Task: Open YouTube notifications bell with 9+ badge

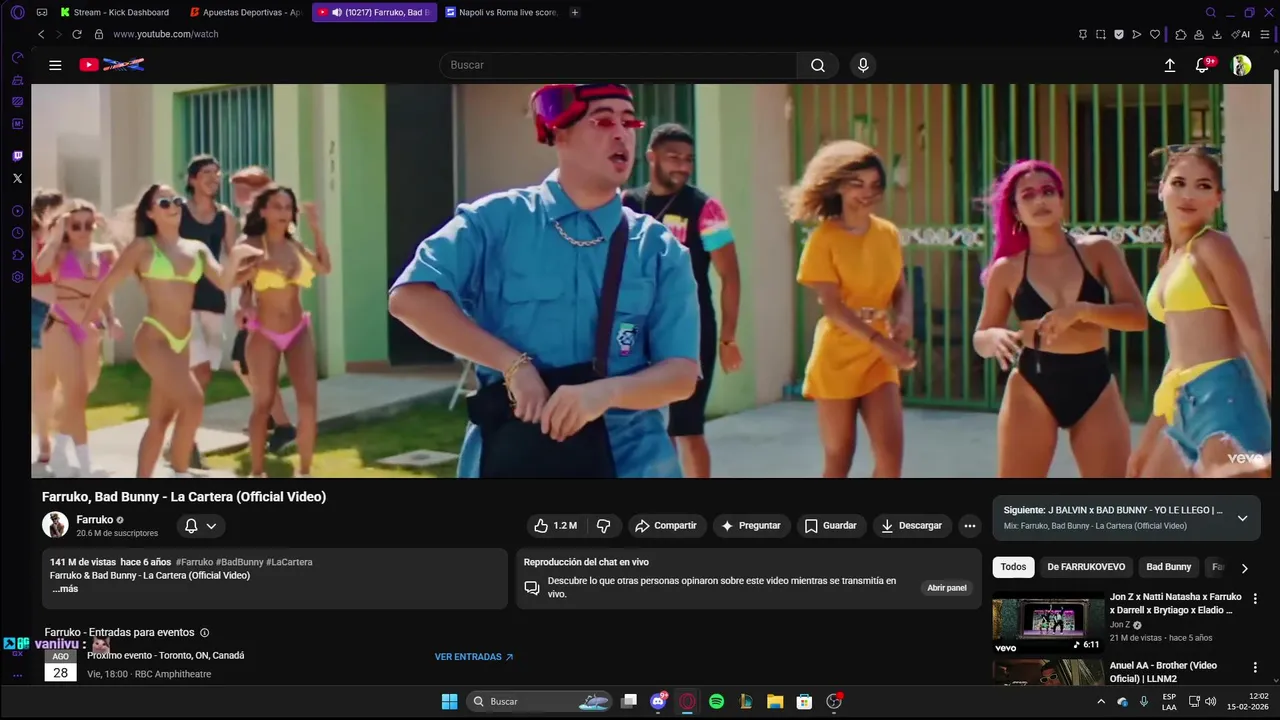Action: coord(1203,65)
